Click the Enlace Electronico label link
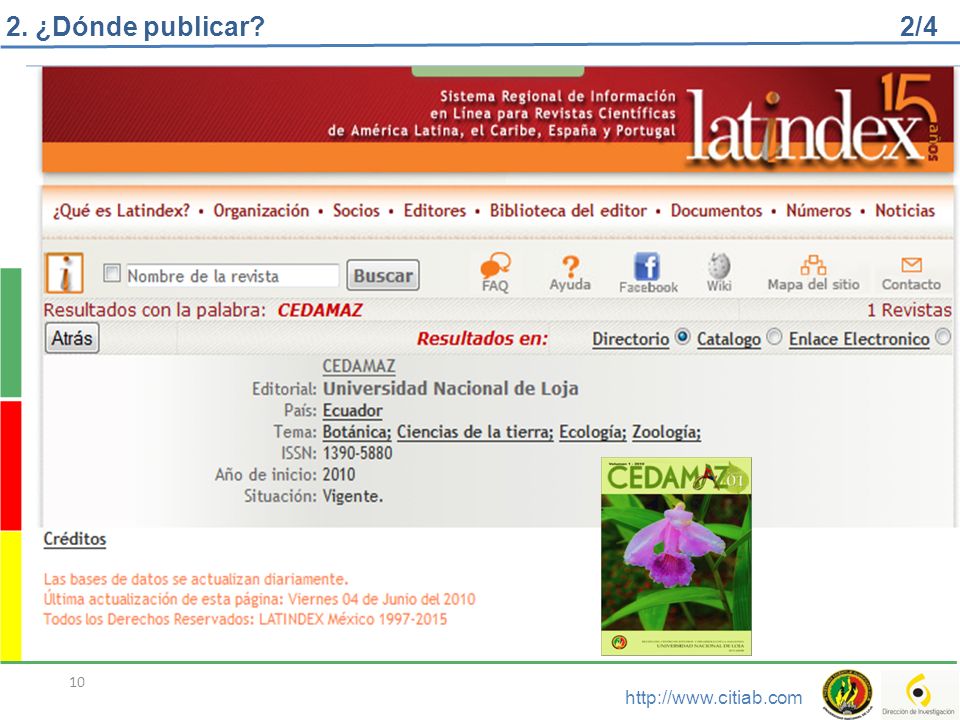Image resolution: width=960 pixels, height=720 pixels. click(x=859, y=339)
